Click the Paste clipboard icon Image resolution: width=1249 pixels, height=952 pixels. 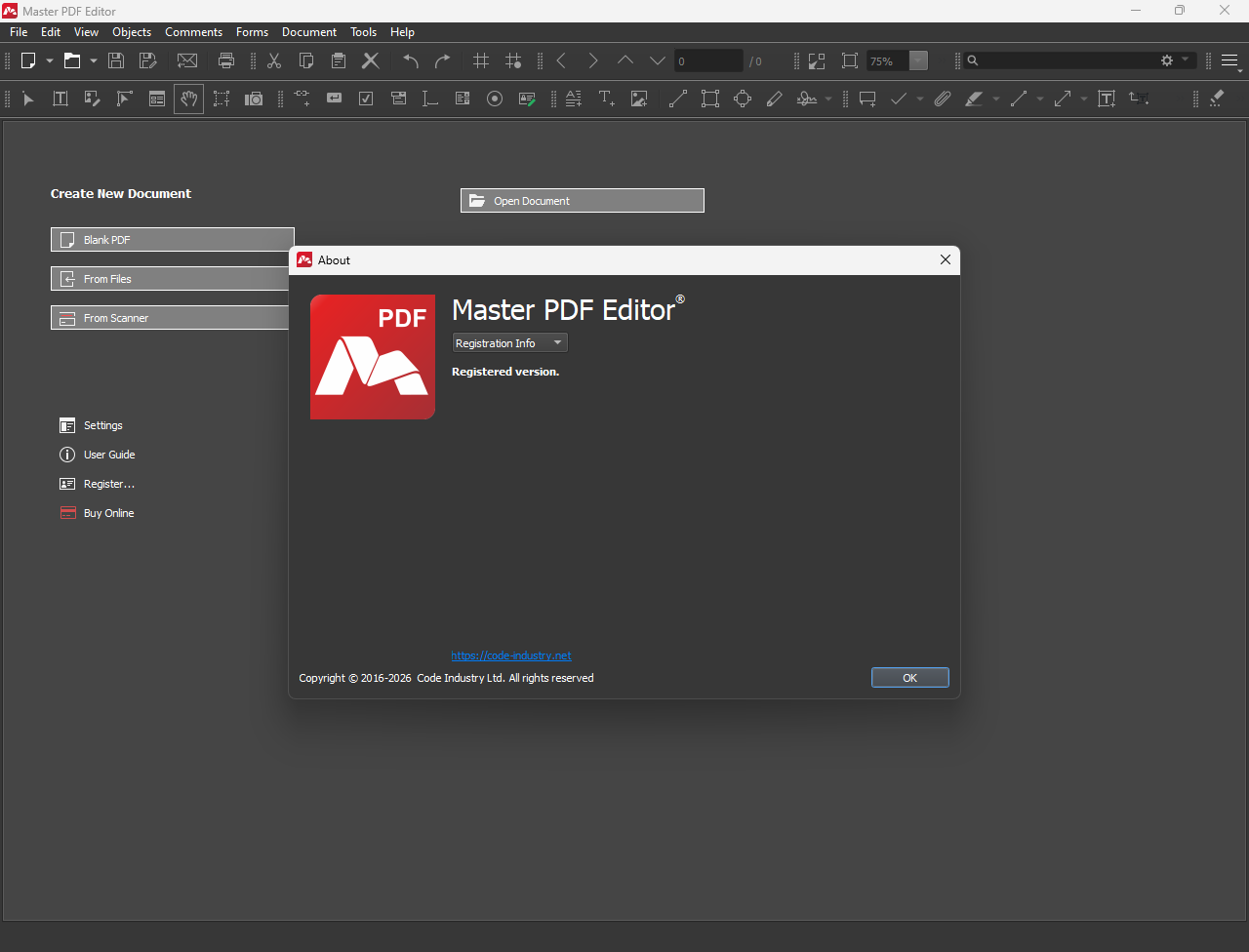point(339,60)
